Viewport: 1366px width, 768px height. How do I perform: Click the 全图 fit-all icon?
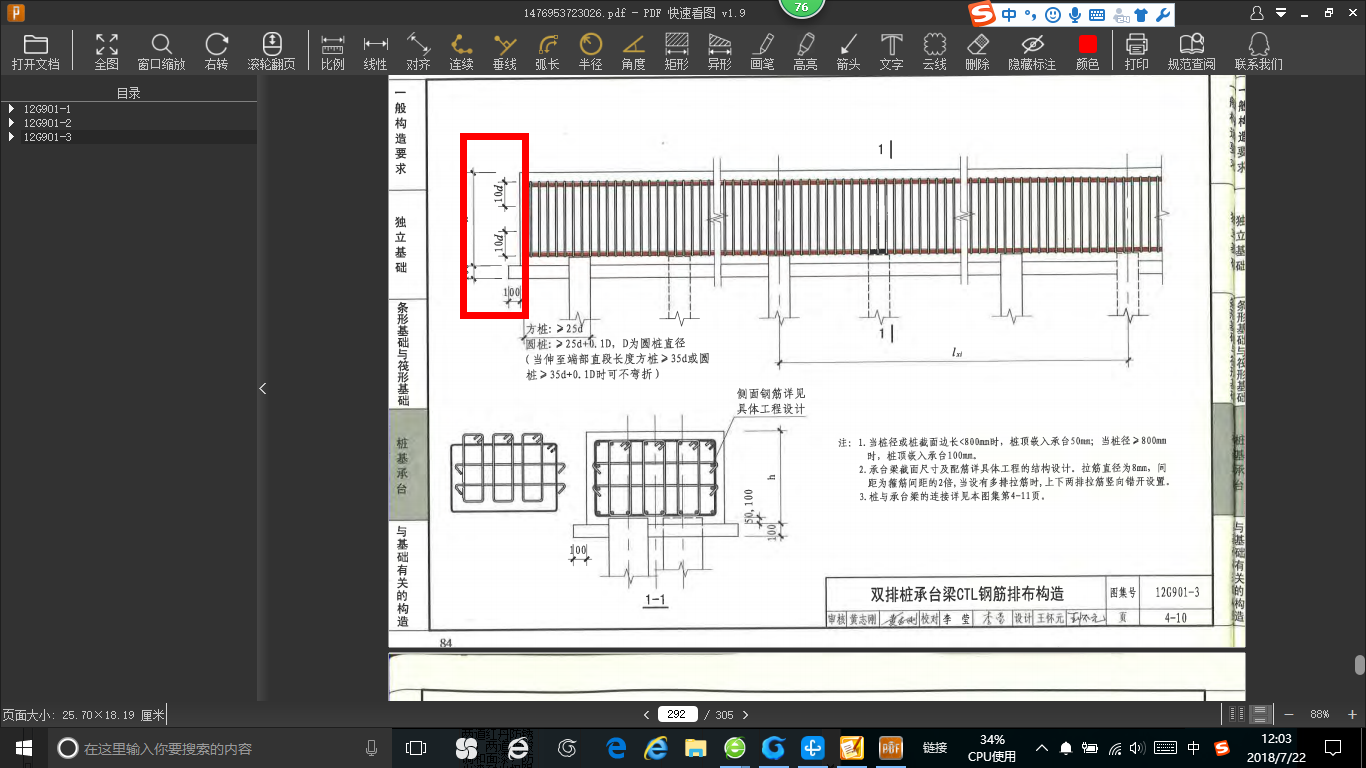pyautogui.click(x=106, y=52)
